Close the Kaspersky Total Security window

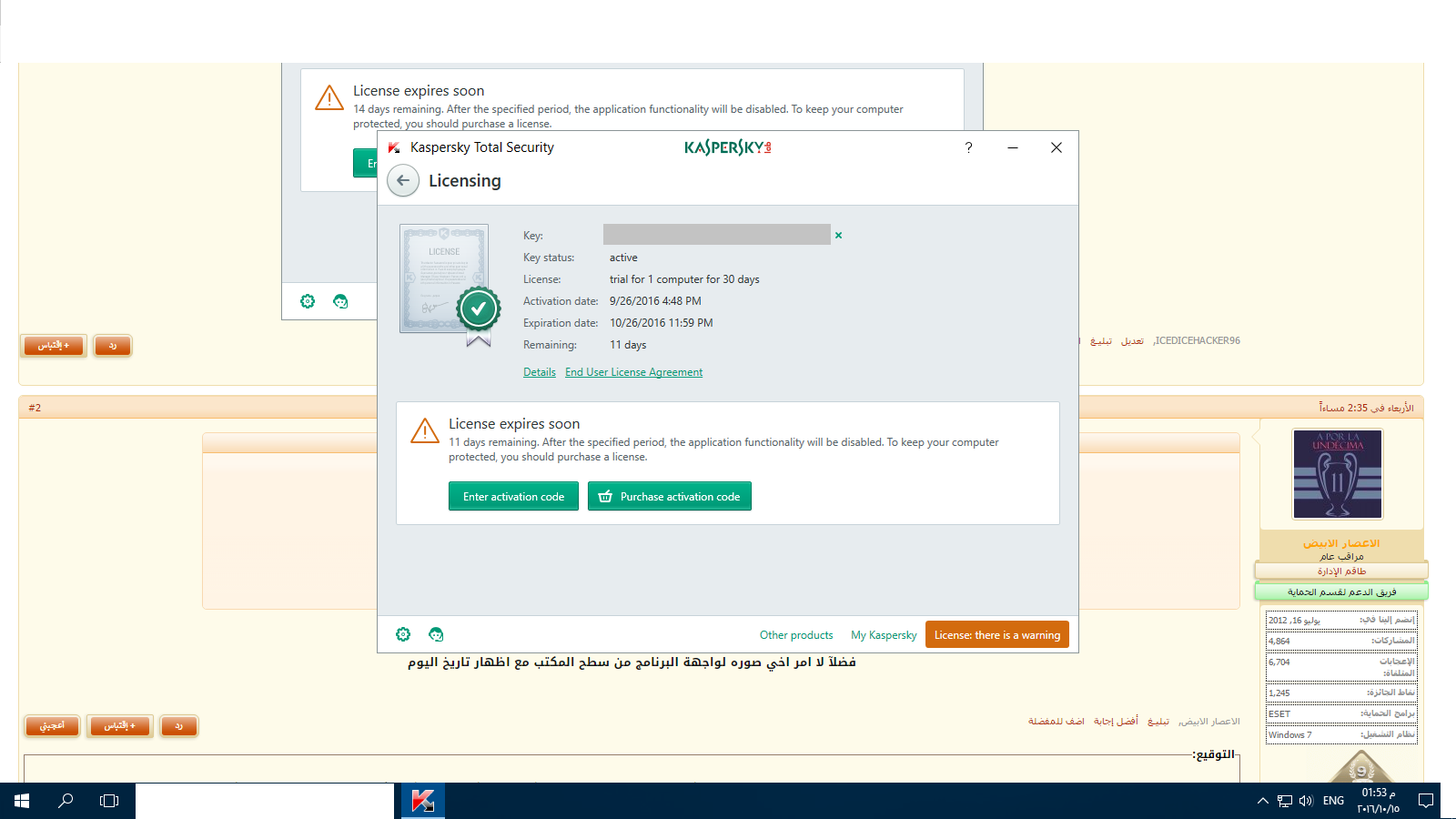(1057, 147)
